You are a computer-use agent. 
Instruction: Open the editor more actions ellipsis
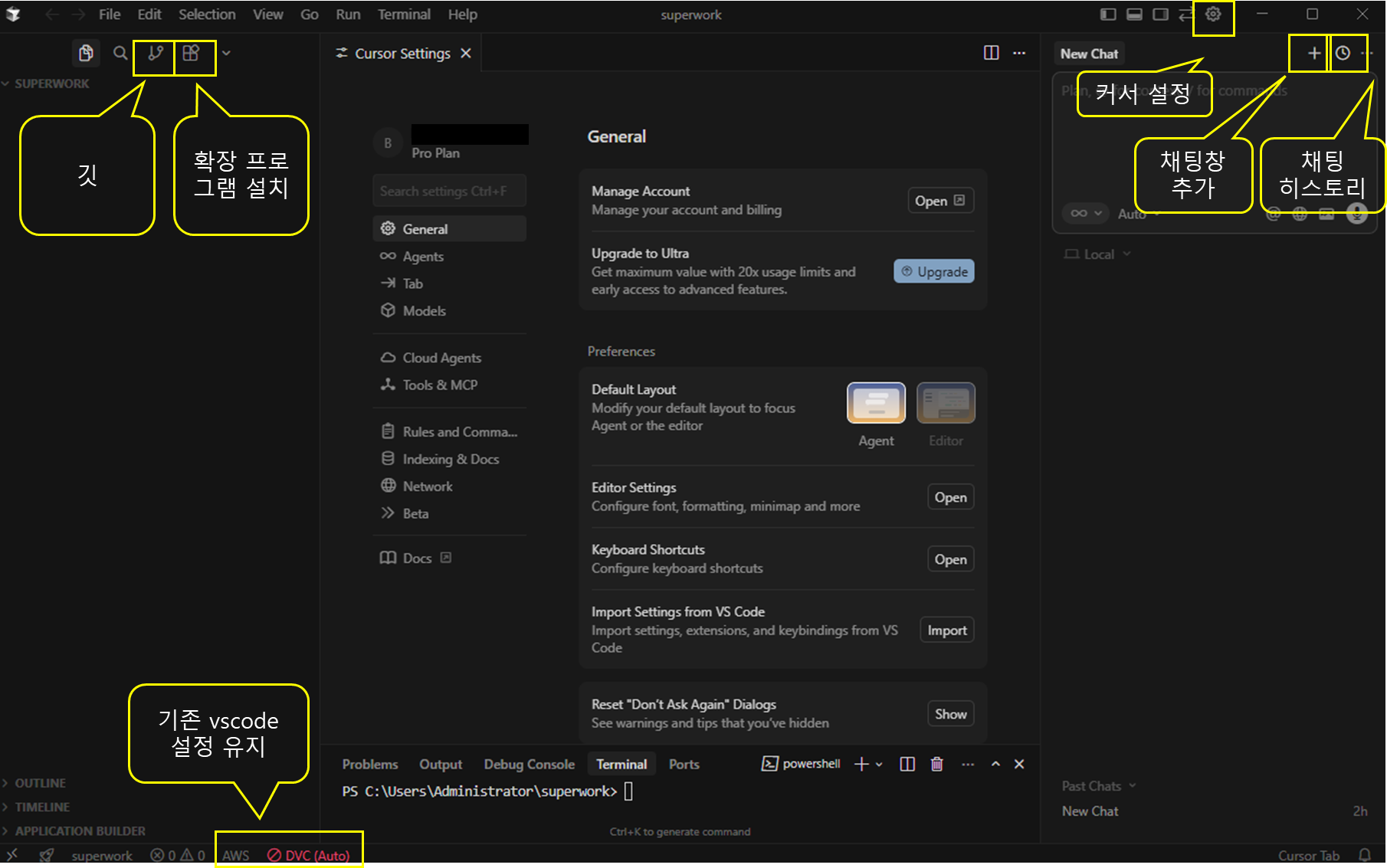coord(1019,53)
